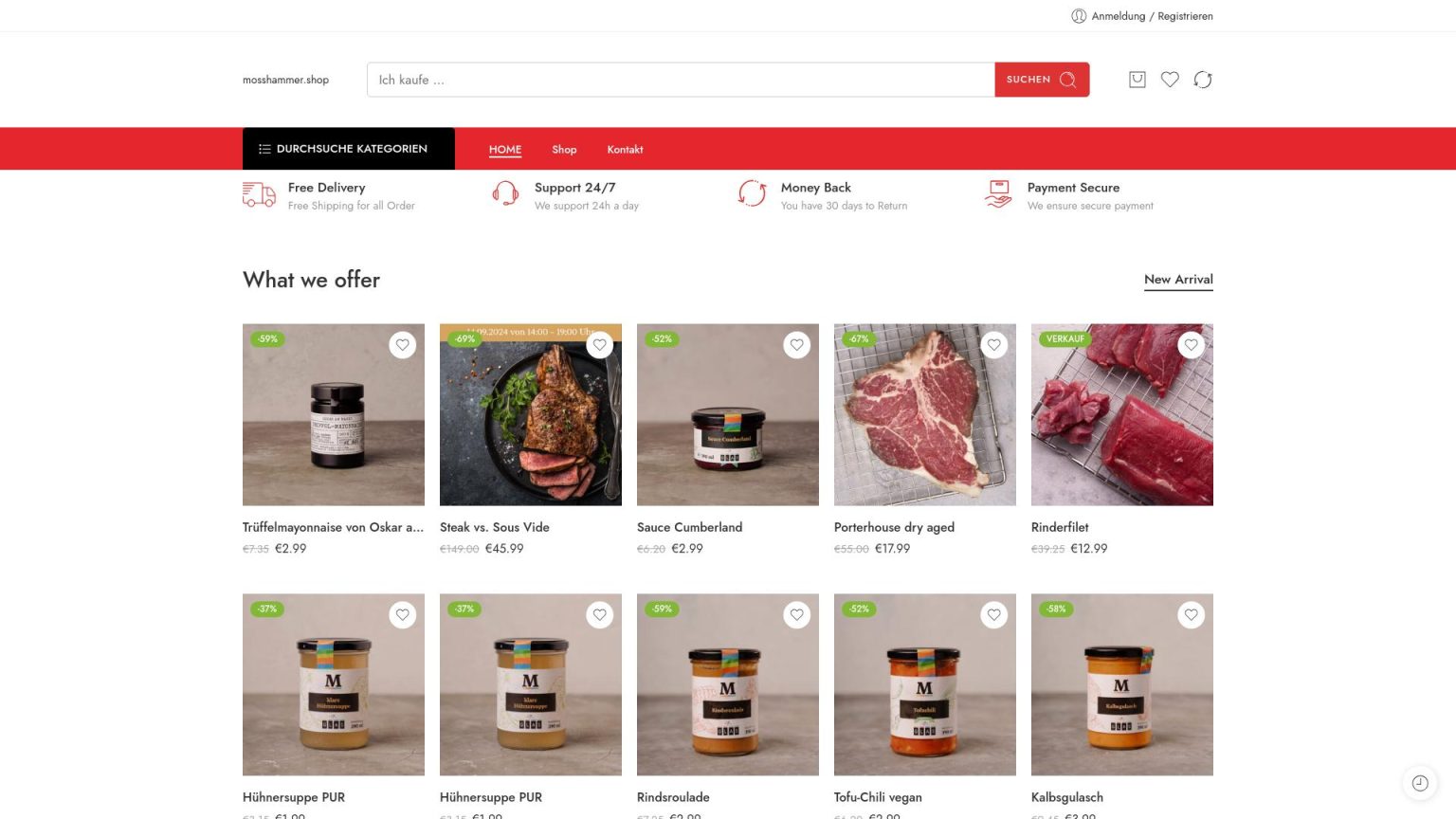Click the Free Delivery truck icon
1456x819 pixels.
(x=259, y=194)
